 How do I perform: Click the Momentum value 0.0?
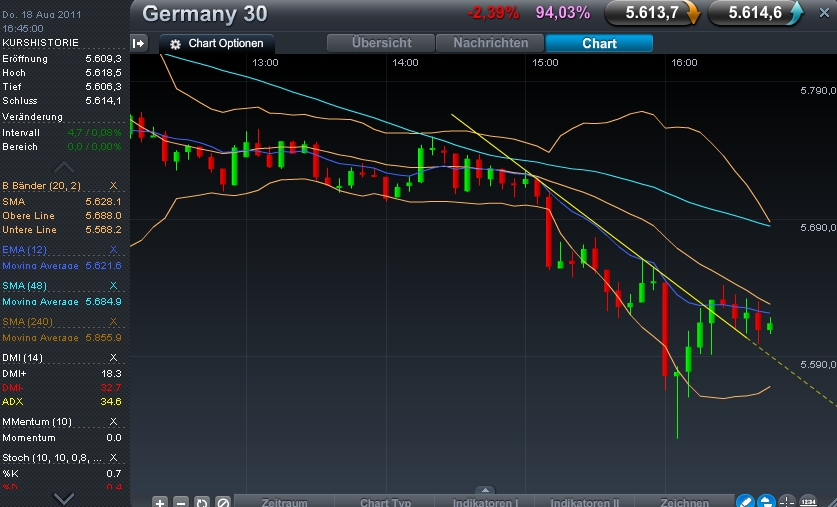pyautogui.click(x=114, y=438)
